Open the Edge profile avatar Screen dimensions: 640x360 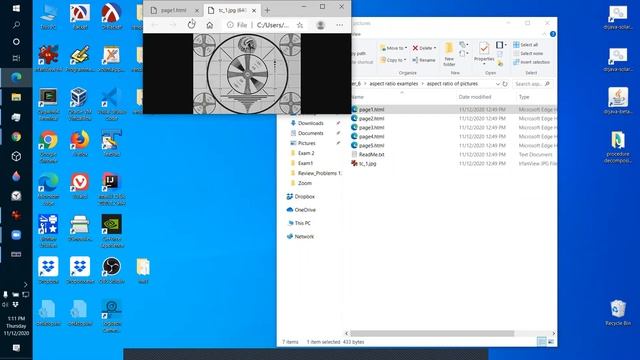pos(320,25)
